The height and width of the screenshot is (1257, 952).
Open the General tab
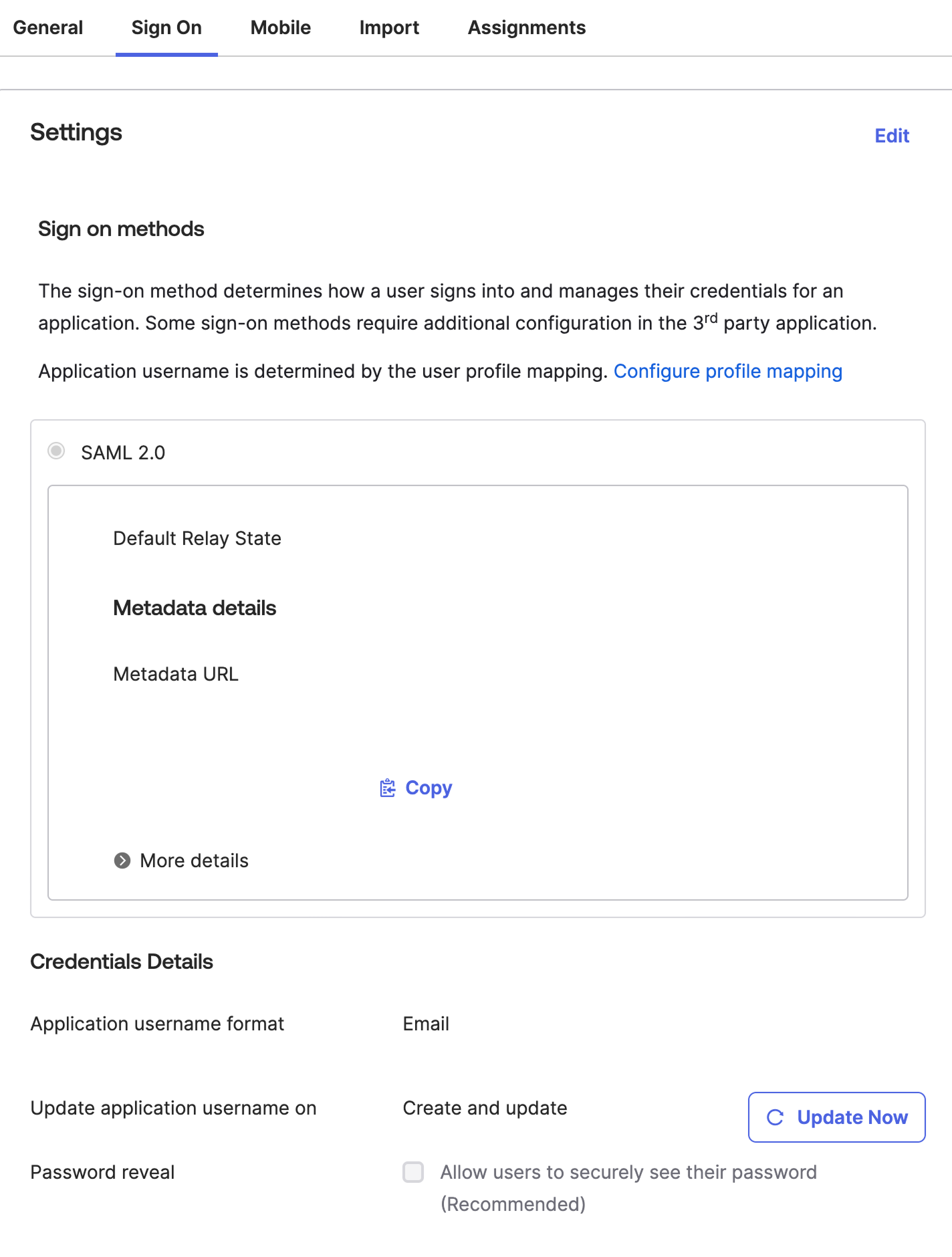coord(48,27)
